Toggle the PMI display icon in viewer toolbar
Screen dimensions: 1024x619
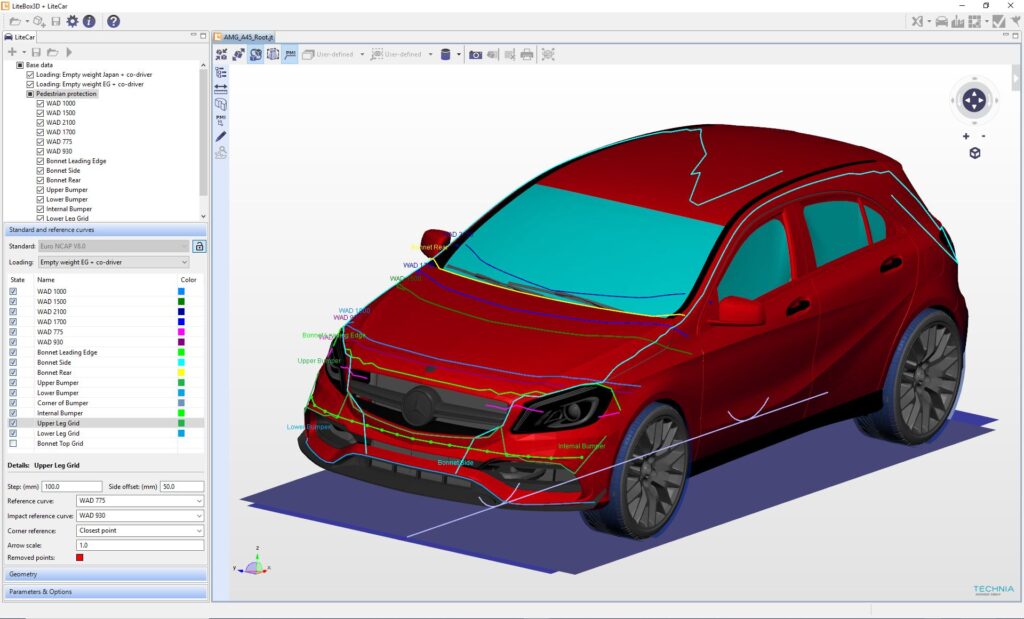click(x=290, y=54)
